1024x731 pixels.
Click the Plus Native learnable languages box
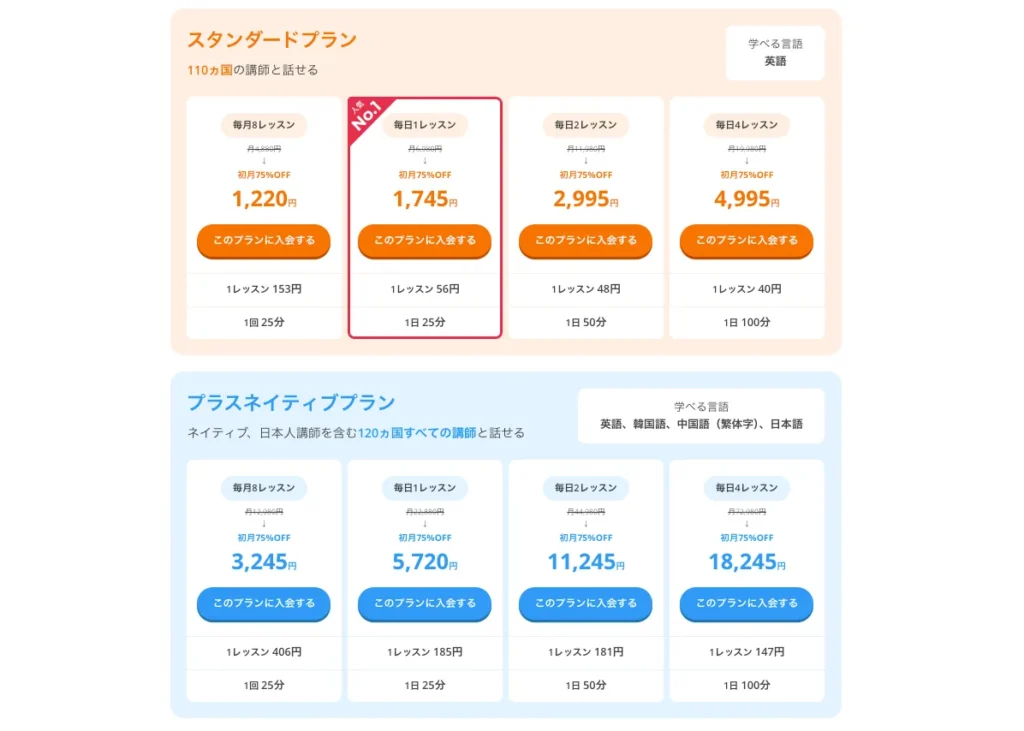pos(701,416)
